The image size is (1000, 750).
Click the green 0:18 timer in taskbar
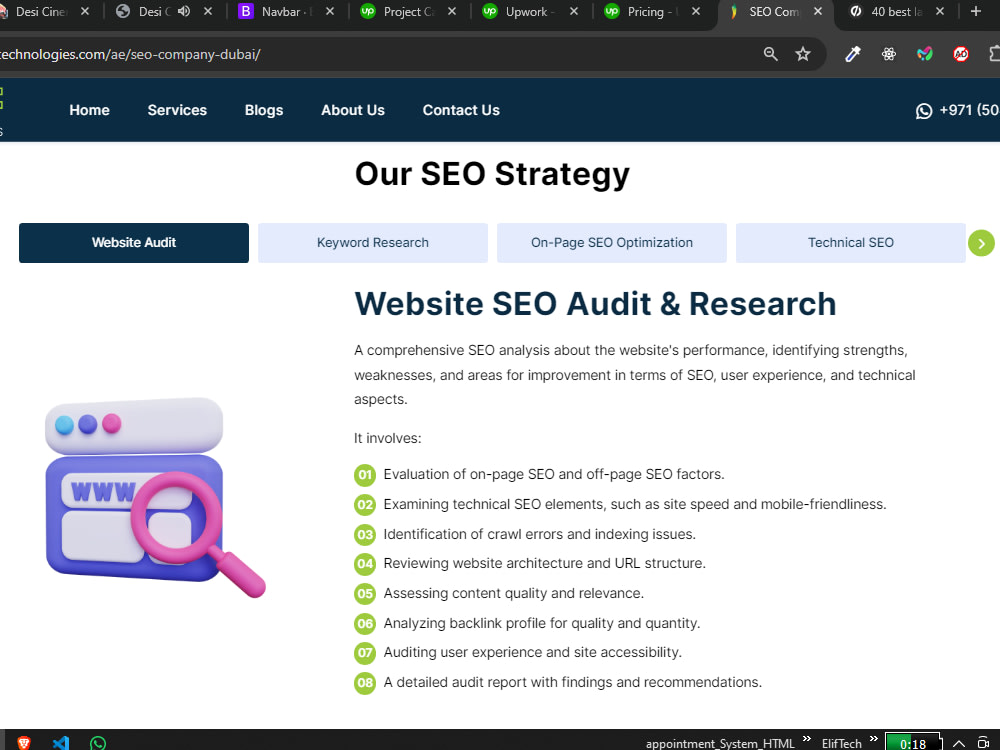pos(913,744)
